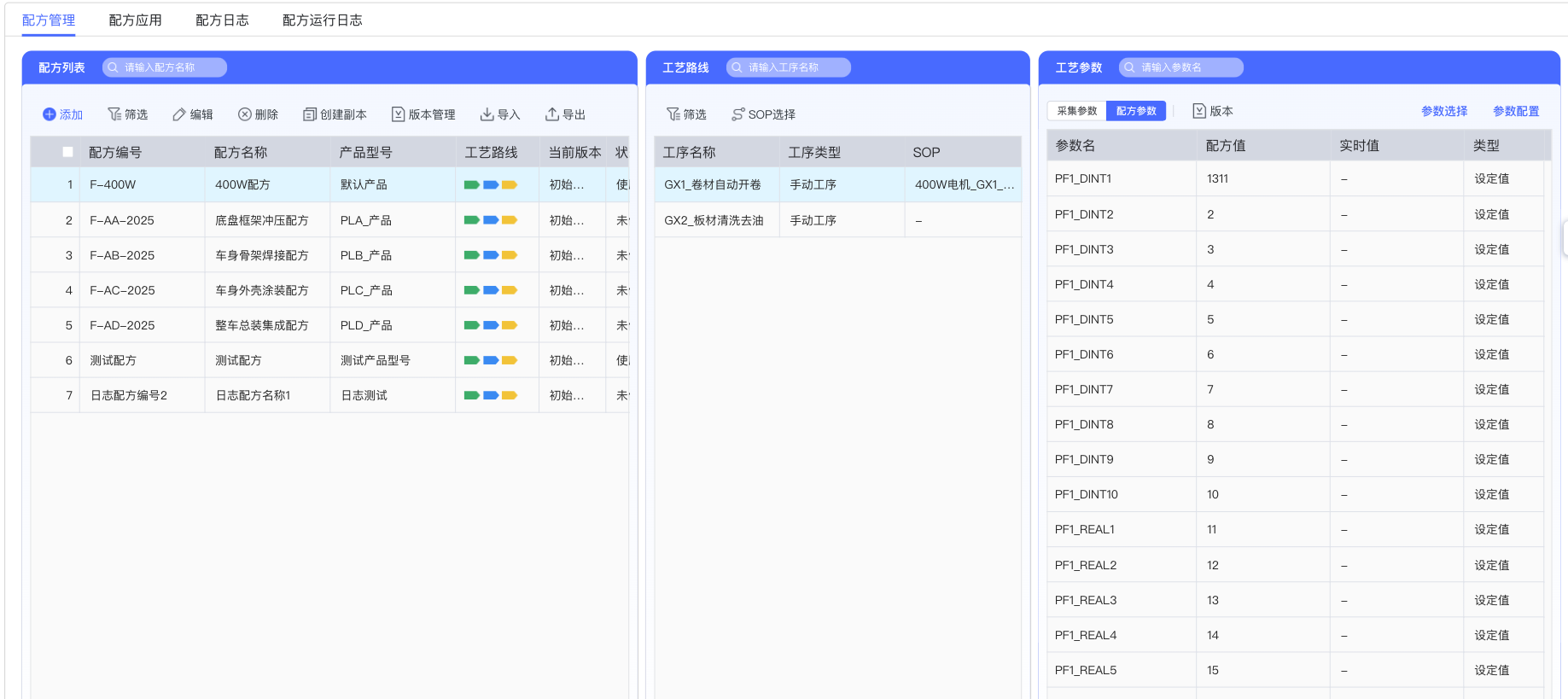Click 版本 icon in process parameters panel
Image resolution: width=1568 pixels, height=699 pixels.
(x=1199, y=111)
